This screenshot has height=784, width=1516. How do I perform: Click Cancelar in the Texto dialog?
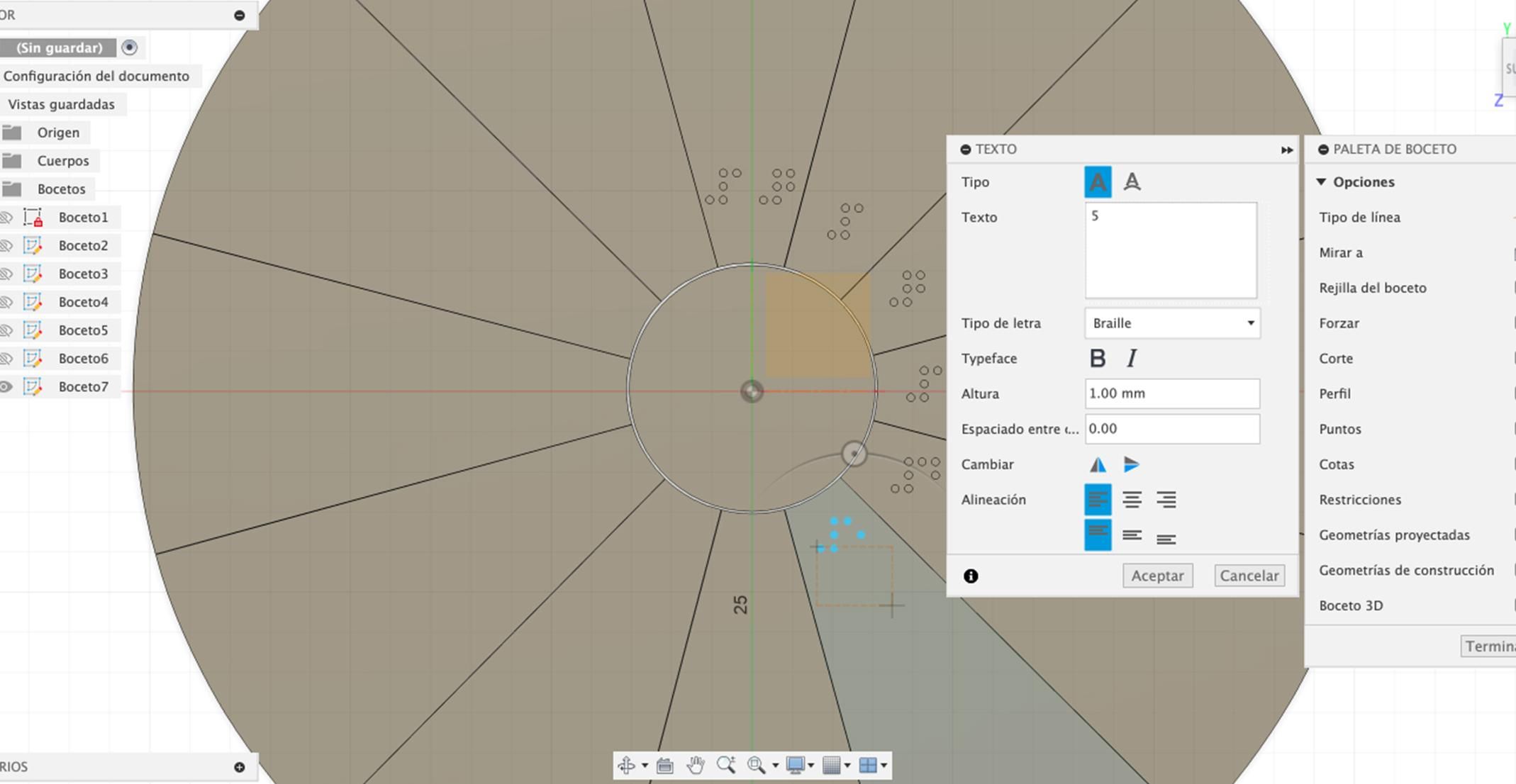coord(1249,576)
